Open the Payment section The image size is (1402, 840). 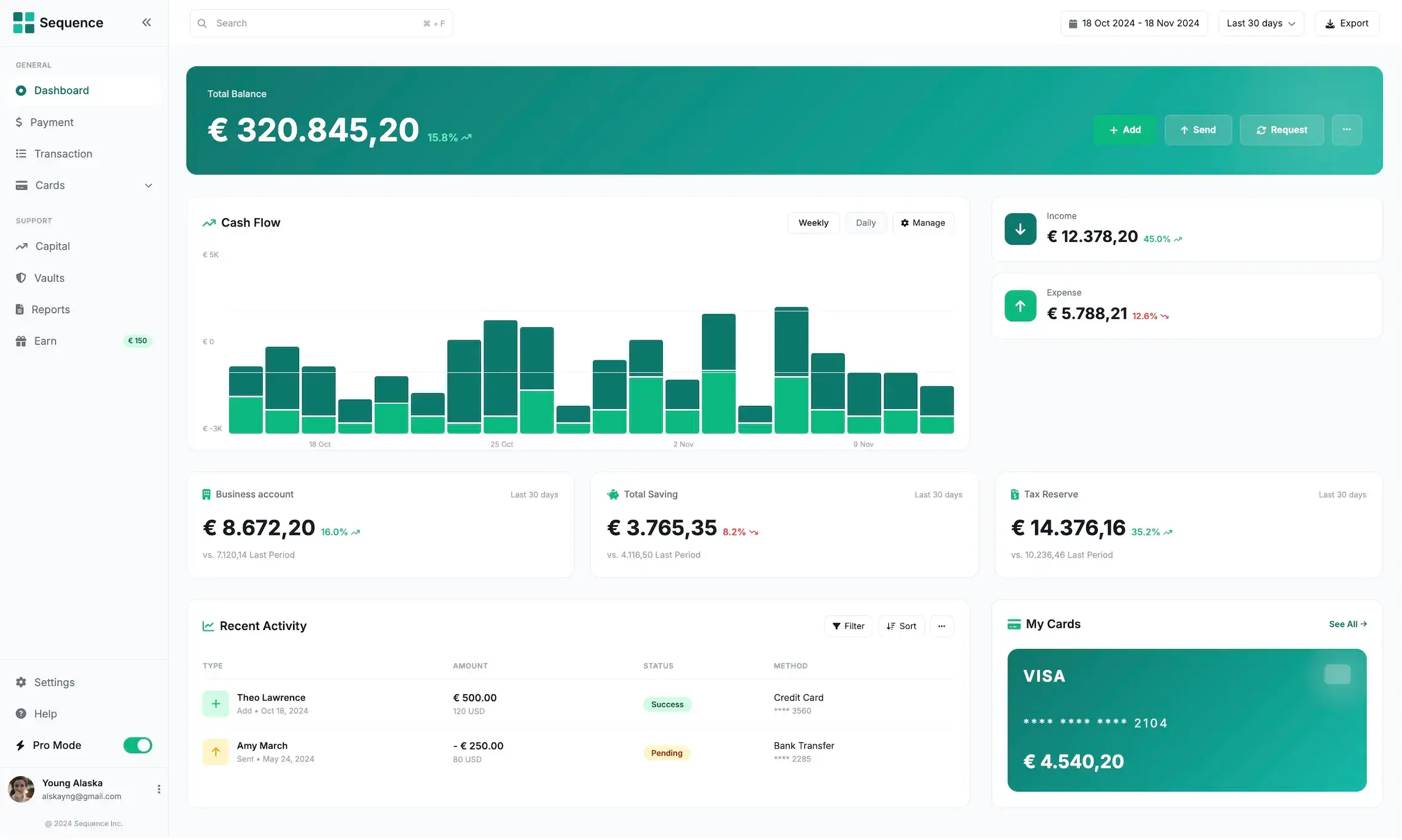[x=52, y=122]
